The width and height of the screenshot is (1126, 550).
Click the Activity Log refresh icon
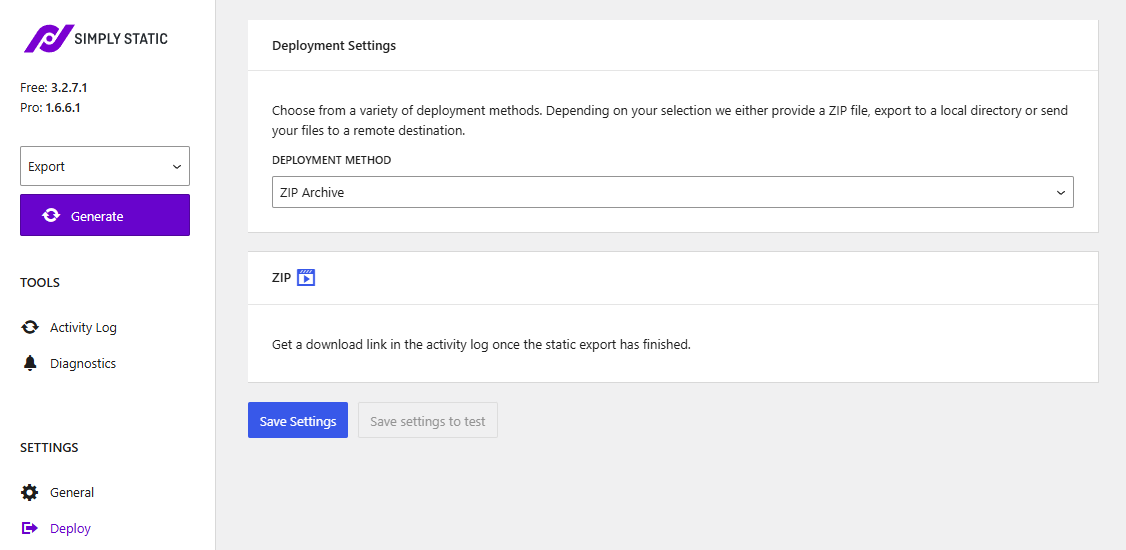[x=30, y=328]
